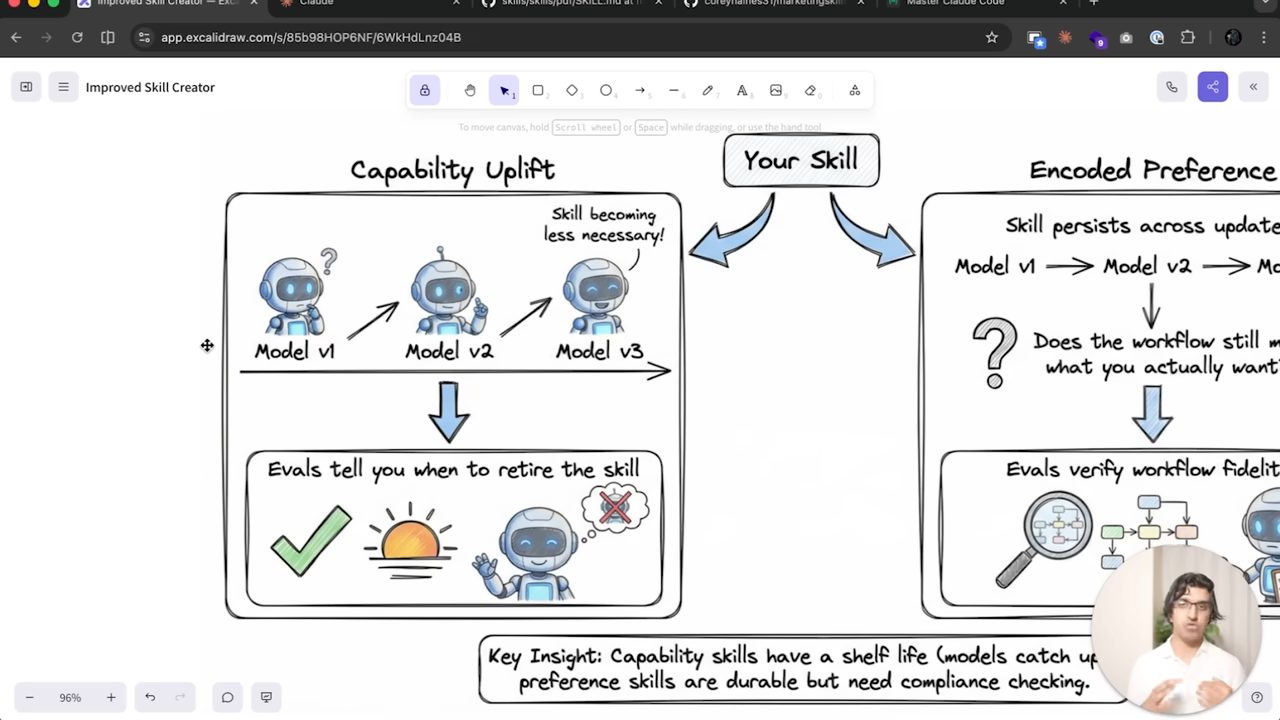Select the Pencil draw tool
Screen dimensions: 1280x720
(708, 90)
